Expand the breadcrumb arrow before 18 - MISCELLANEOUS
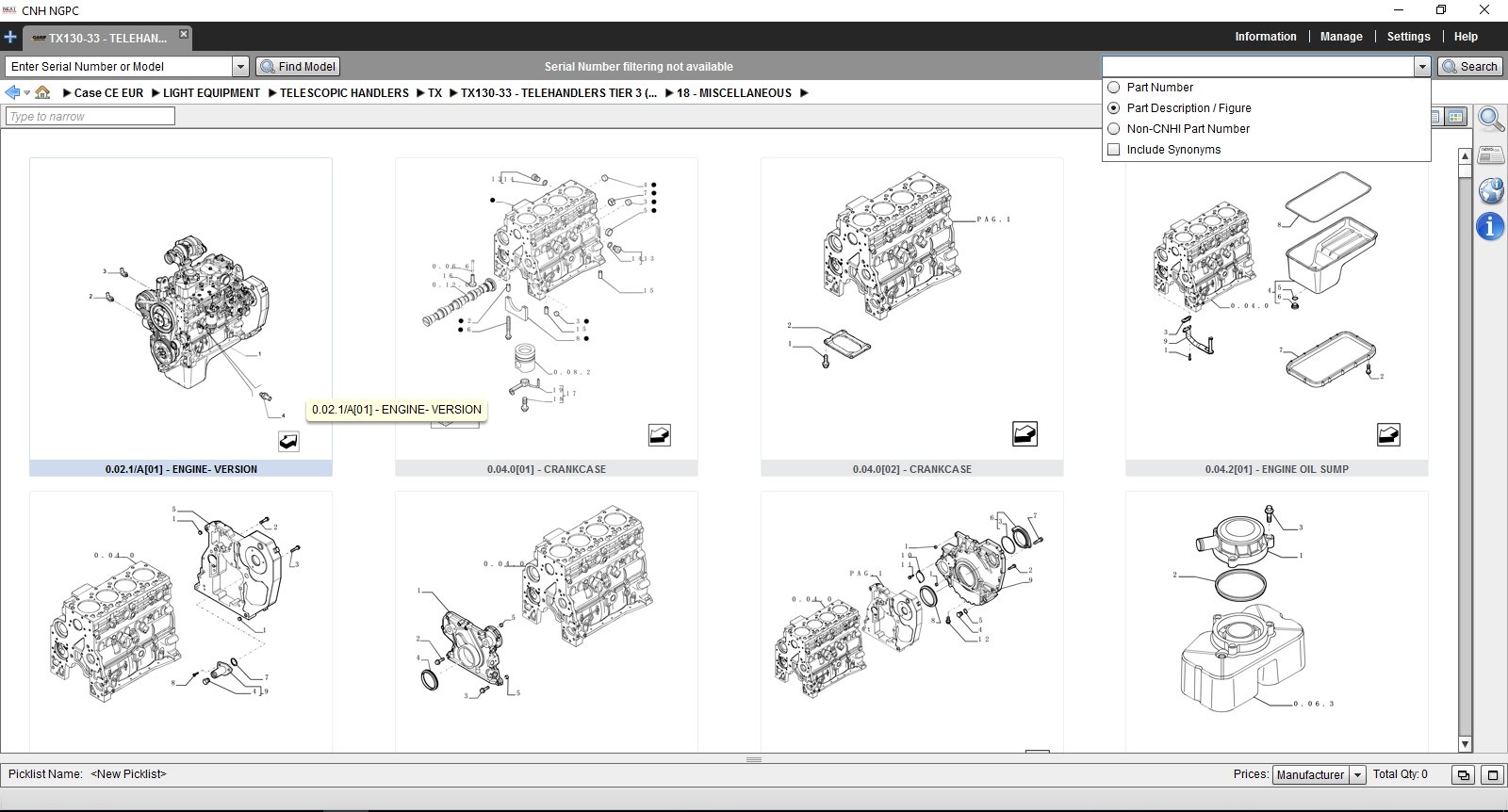 click(669, 93)
